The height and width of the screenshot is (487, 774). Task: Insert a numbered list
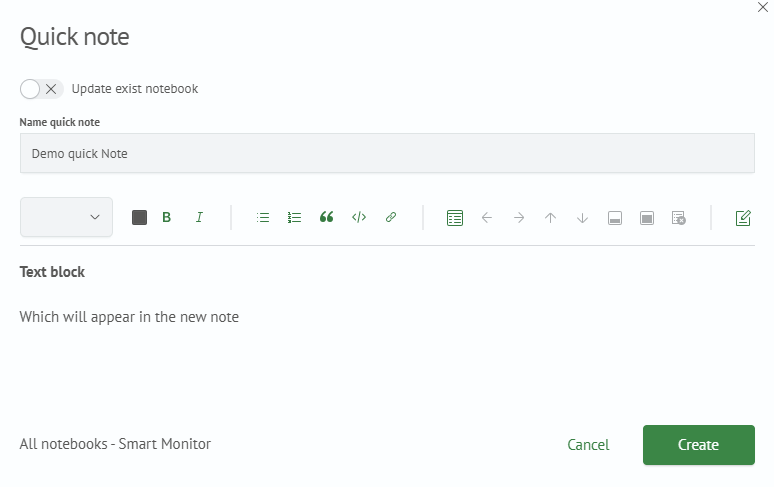(294, 217)
